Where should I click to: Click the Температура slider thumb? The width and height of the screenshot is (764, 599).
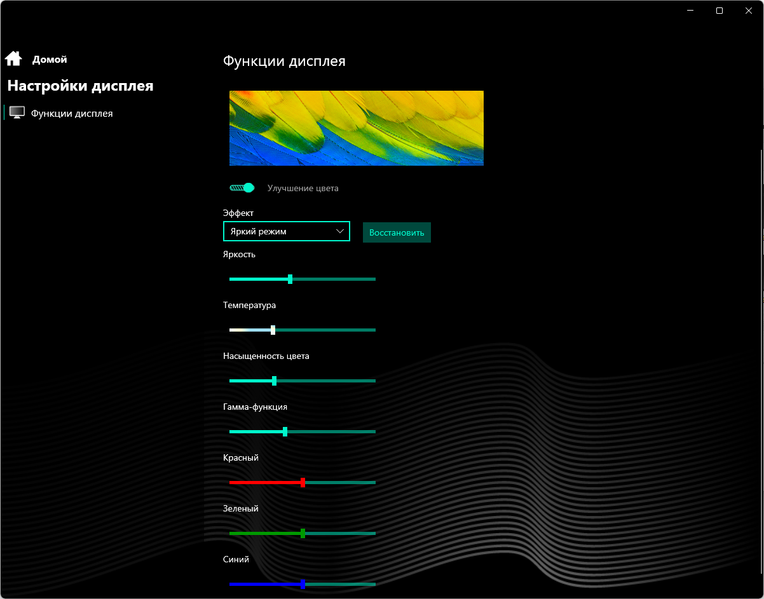point(273,330)
